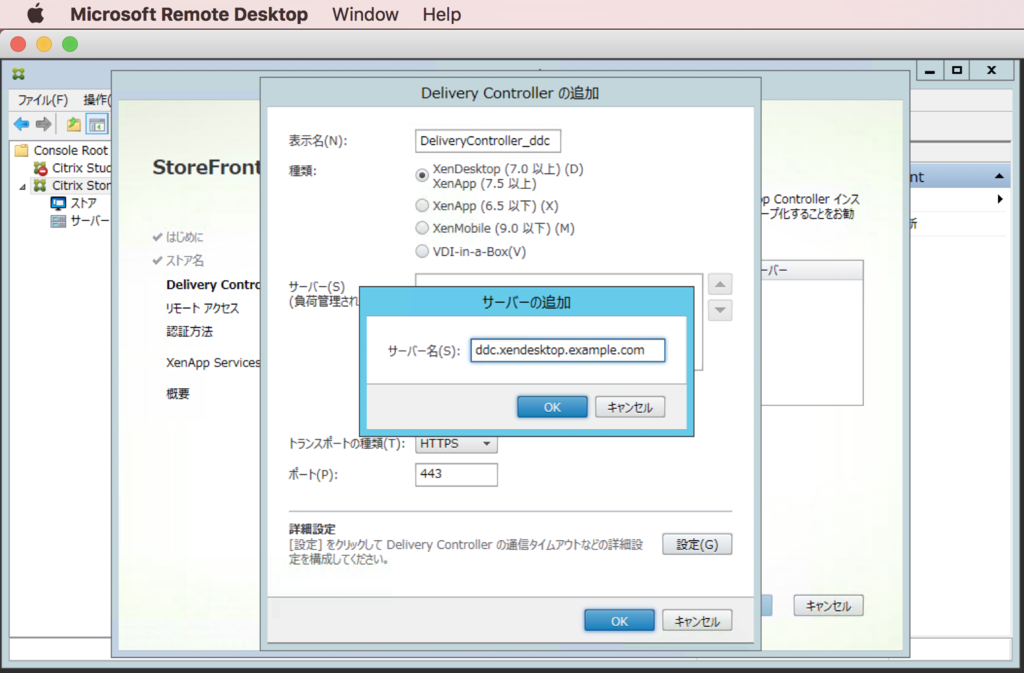Open the 操作 menu in MMC
The image size is (1024, 673).
[97, 100]
